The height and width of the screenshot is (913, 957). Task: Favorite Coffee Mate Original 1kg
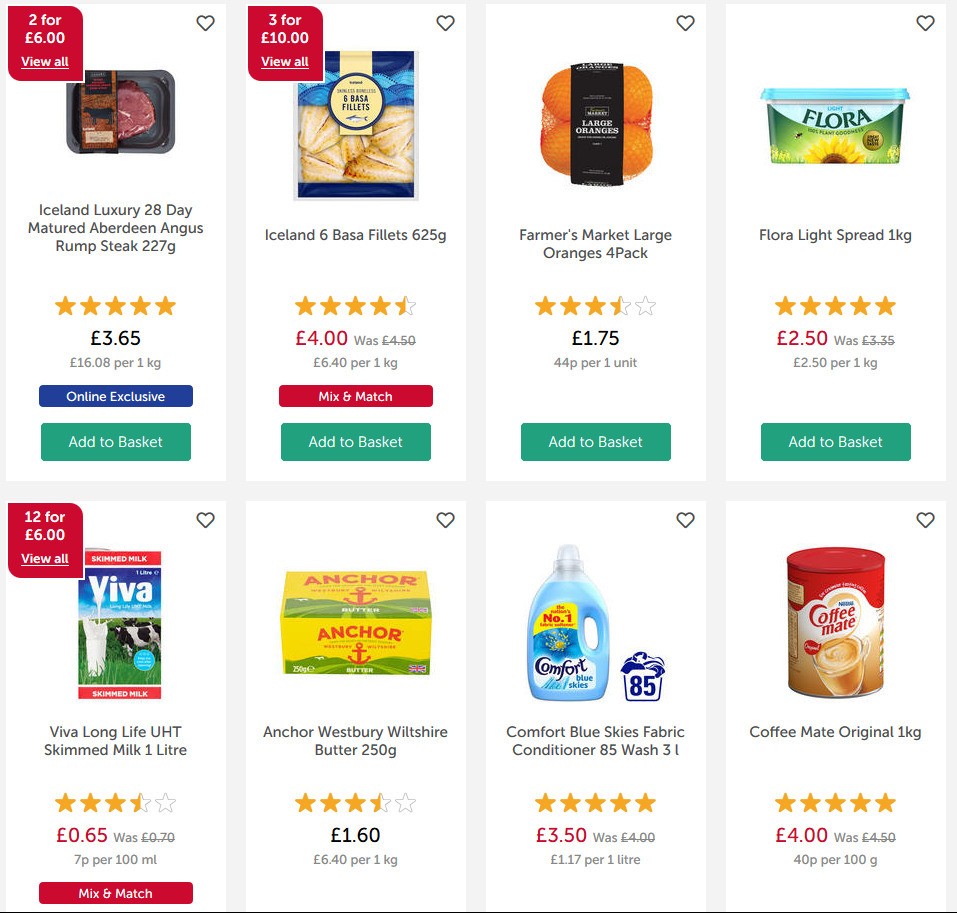coord(925,520)
